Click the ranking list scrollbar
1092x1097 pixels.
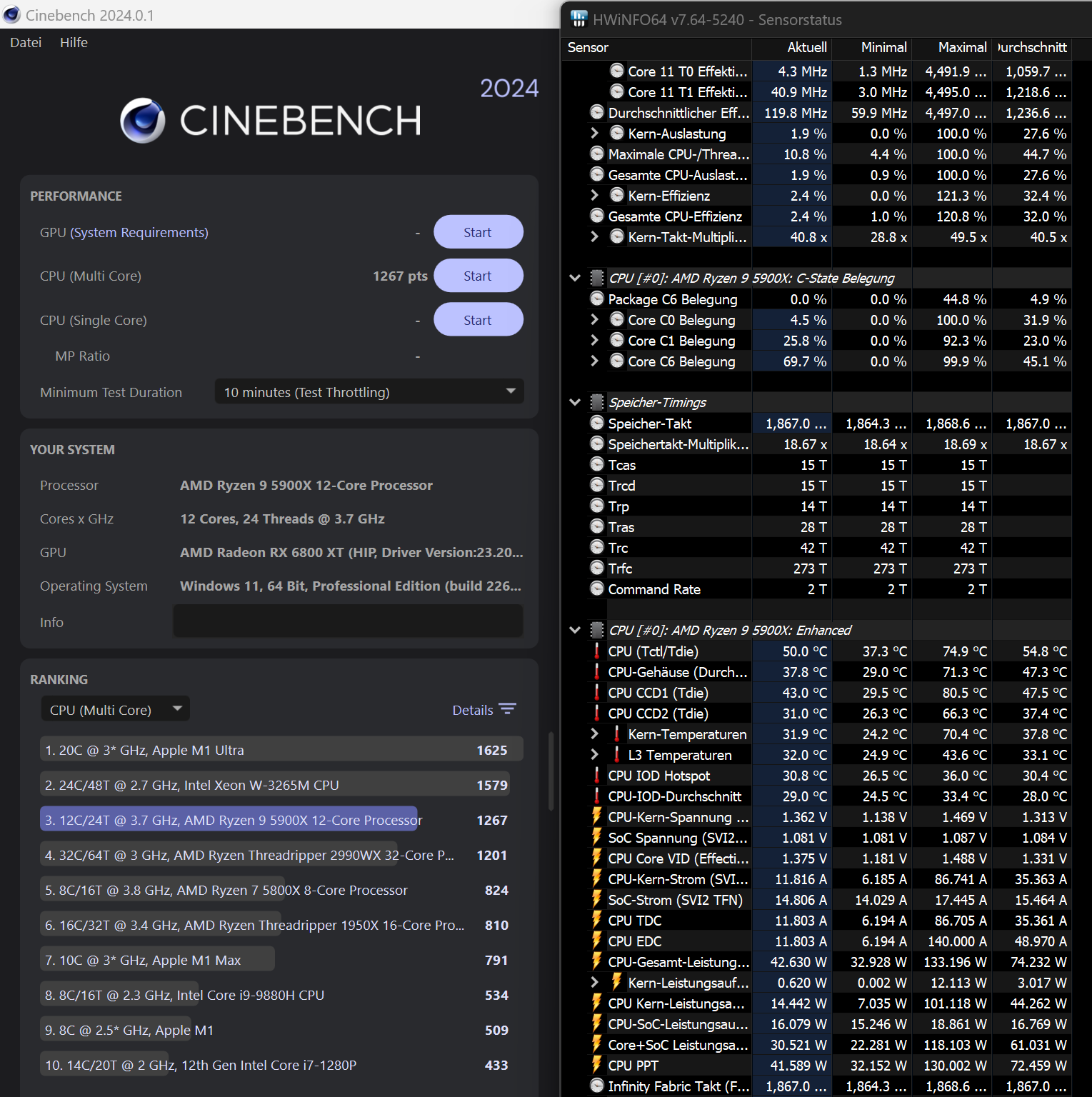tap(551, 771)
